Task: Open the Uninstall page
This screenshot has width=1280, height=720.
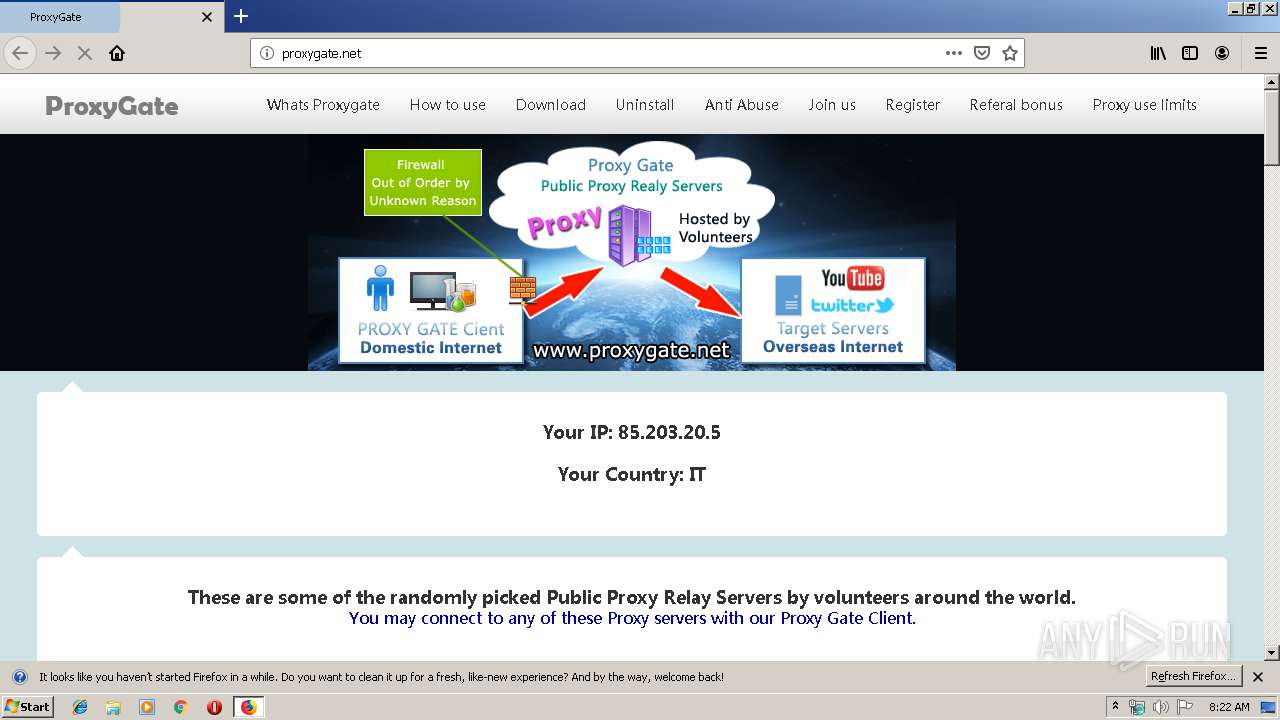Action: tap(645, 105)
